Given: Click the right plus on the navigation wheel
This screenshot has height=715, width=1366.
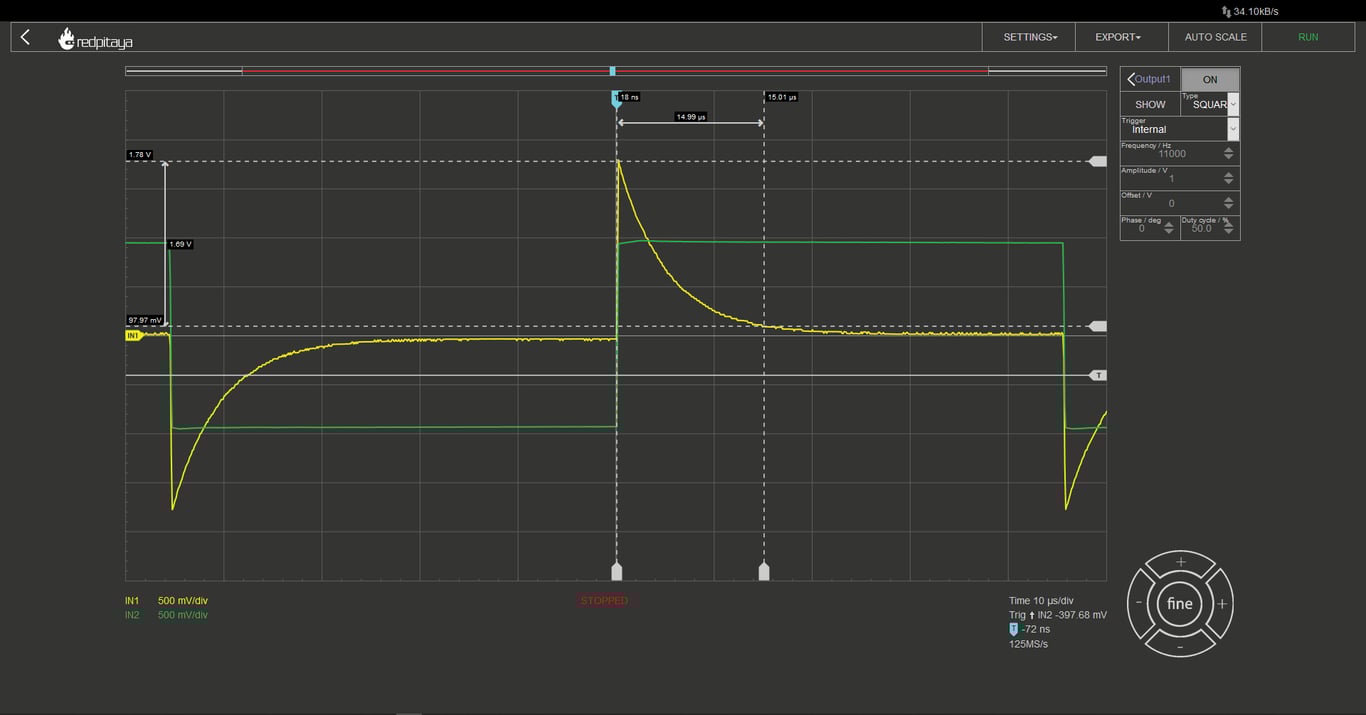Looking at the screenshot, I should pos(1222,604).
